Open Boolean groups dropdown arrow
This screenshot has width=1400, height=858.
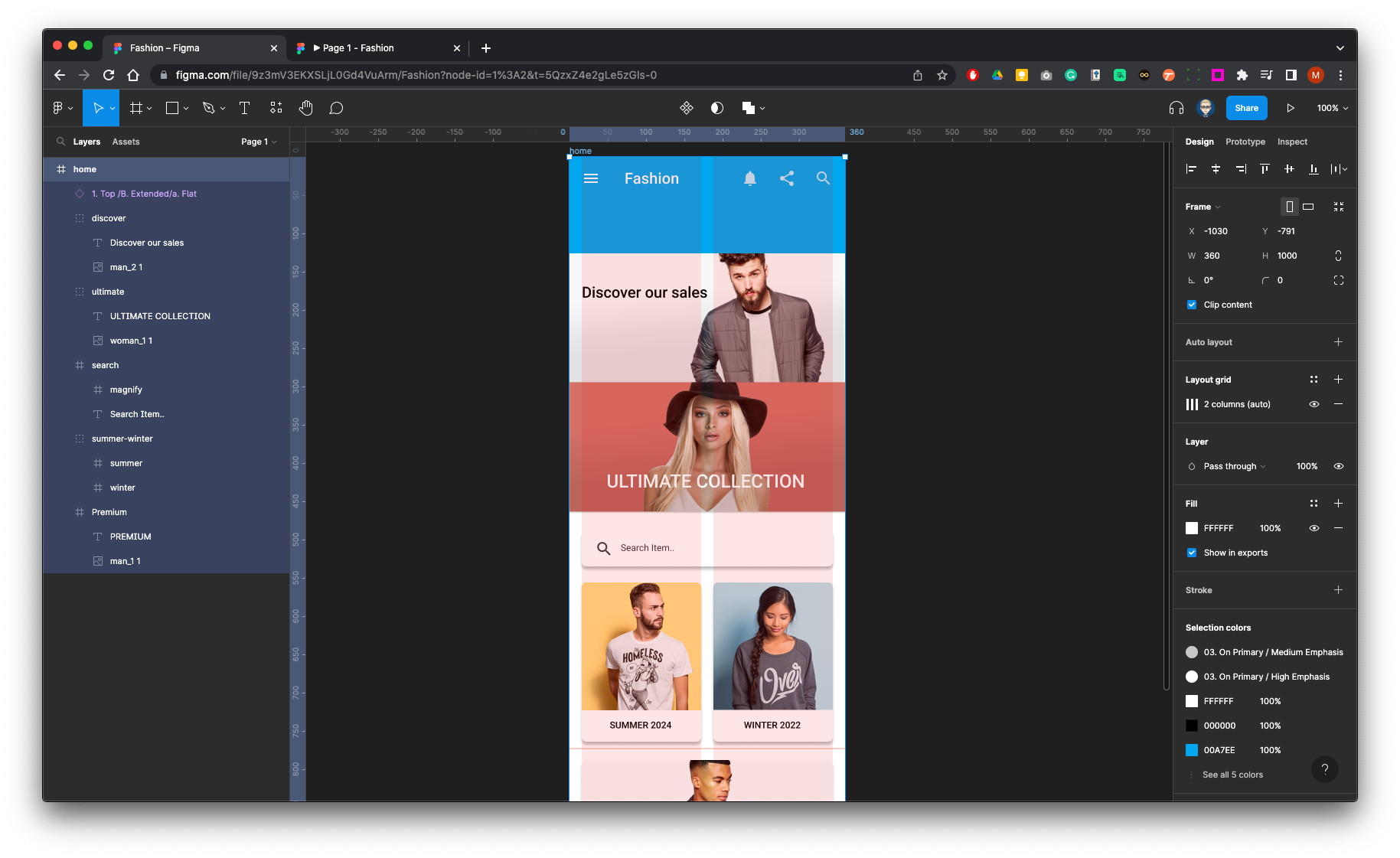[762, 109]
